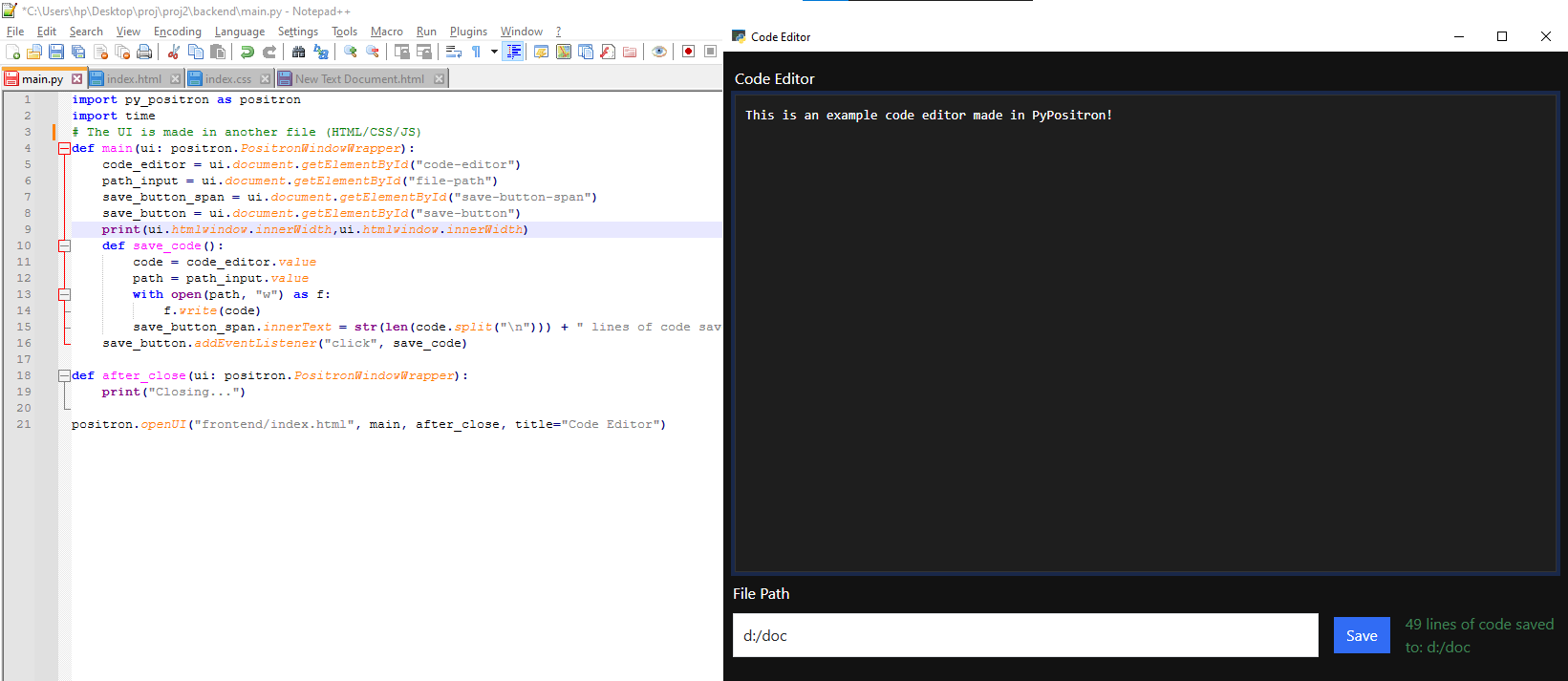Open the Plugins menu
1568x681 pixels.
click(x=468, y=32)
